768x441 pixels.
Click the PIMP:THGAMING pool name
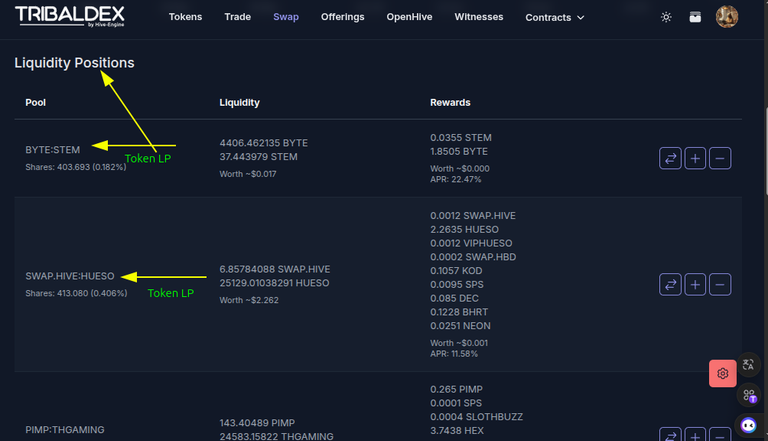coord(65,430)
